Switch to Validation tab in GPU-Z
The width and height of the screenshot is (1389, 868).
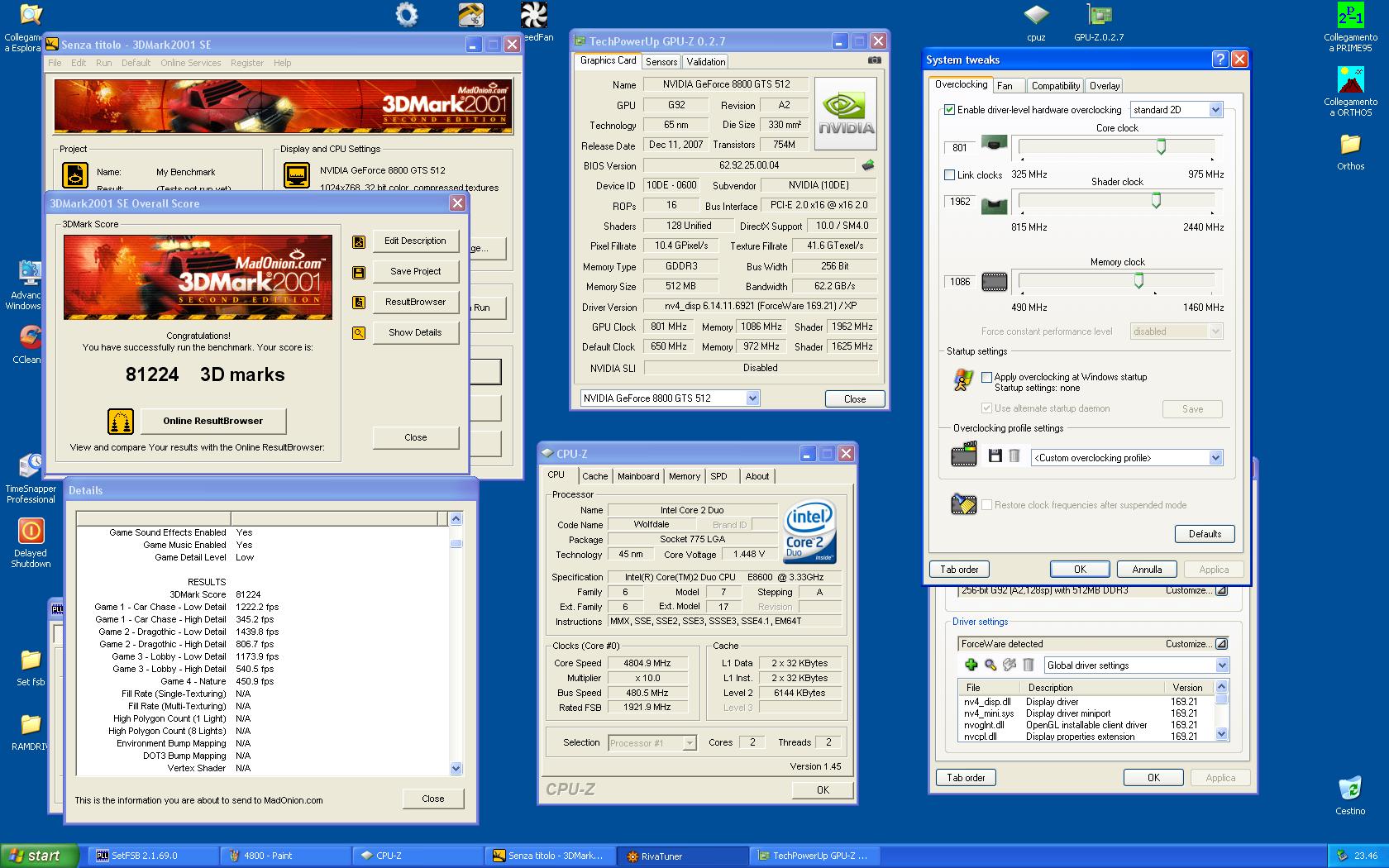coord(706,62)
